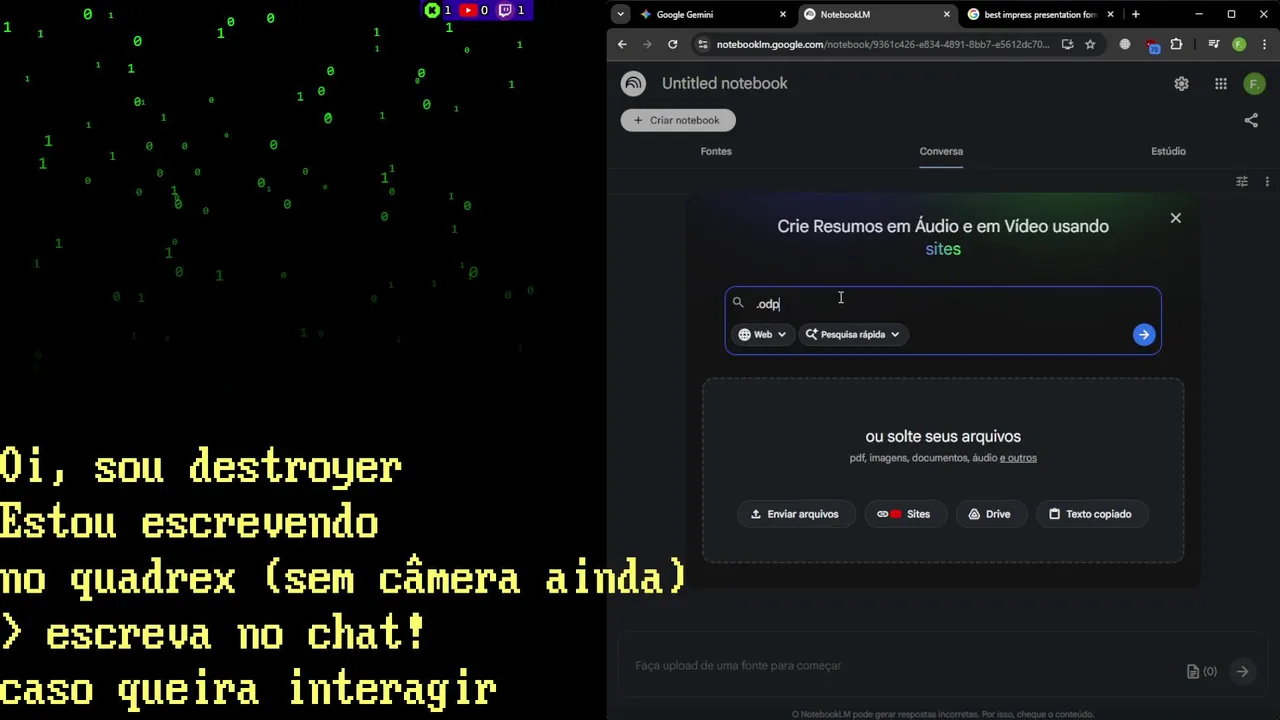Open the Estúdio tab
Image resolution: width=1280 pixels, height=720 pixels.
point(1168,151)
